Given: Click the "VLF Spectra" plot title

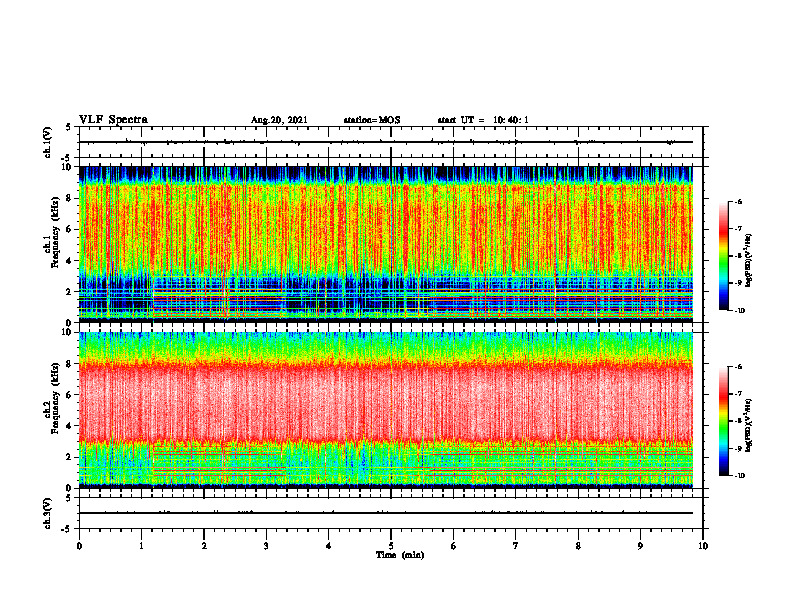Looking at the screenshot, I should (x=113, y=119).
